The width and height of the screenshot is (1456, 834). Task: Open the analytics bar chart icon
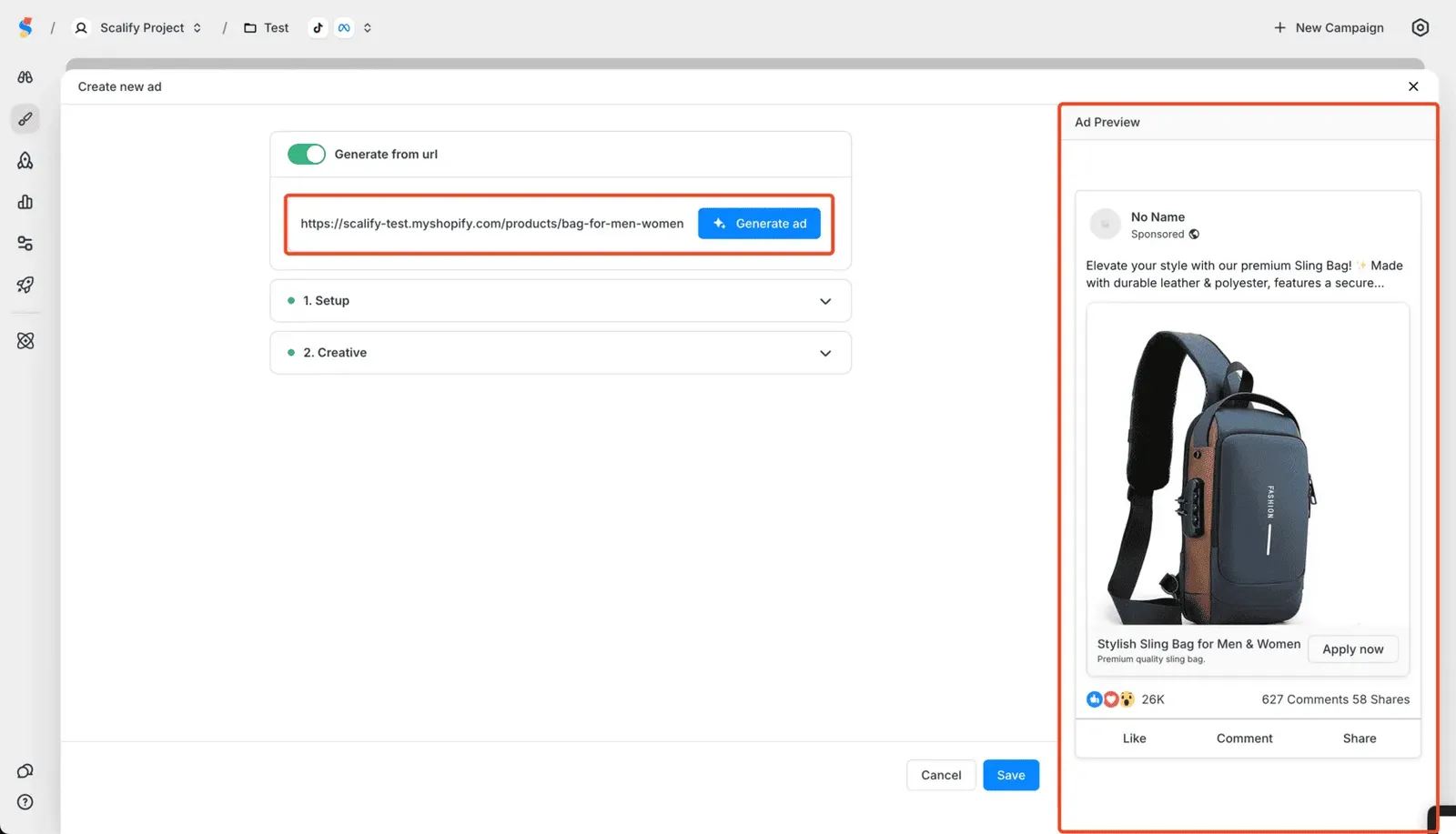pos(25,202)
